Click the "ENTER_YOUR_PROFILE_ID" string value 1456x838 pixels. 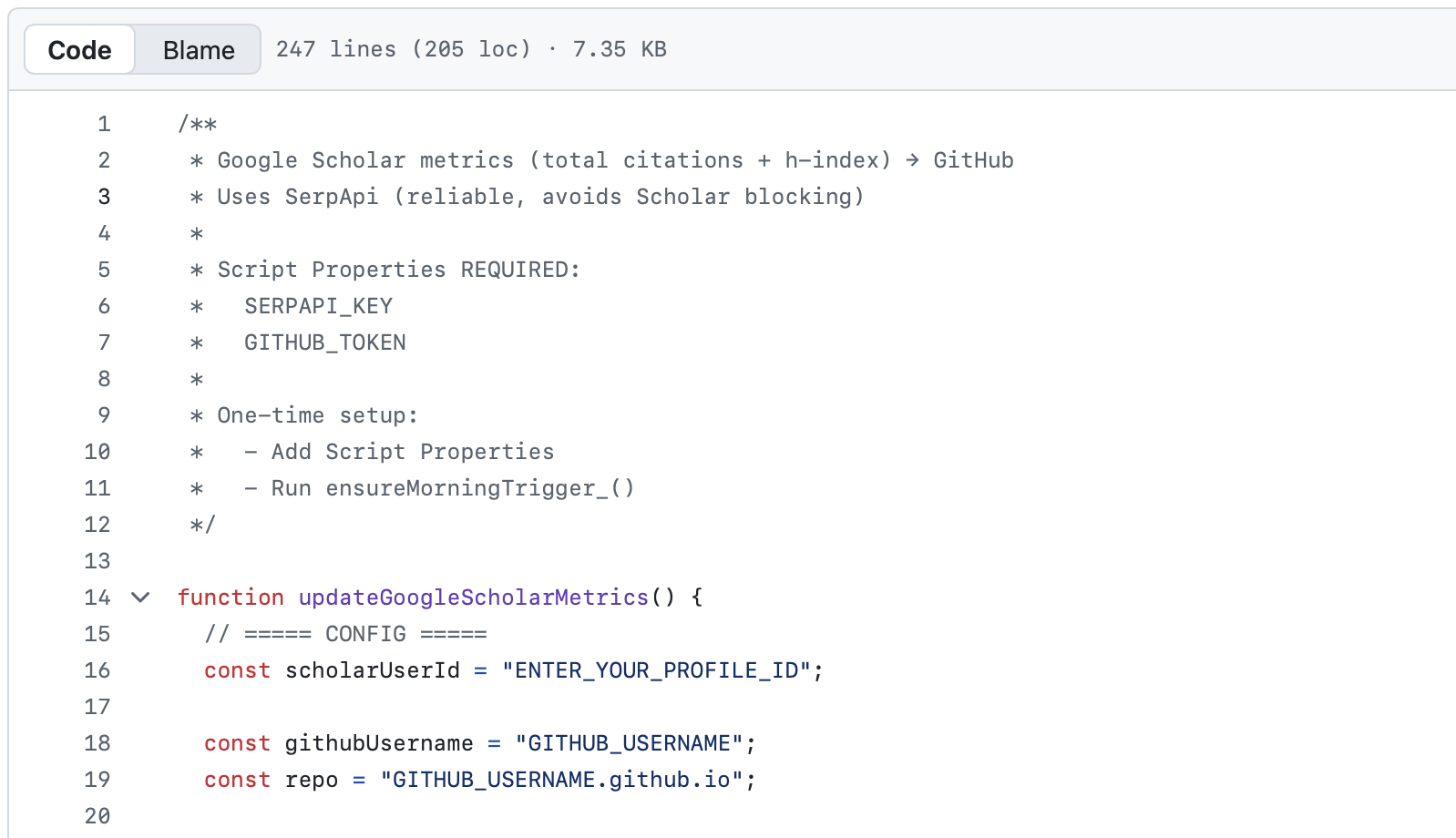(656, 670)
